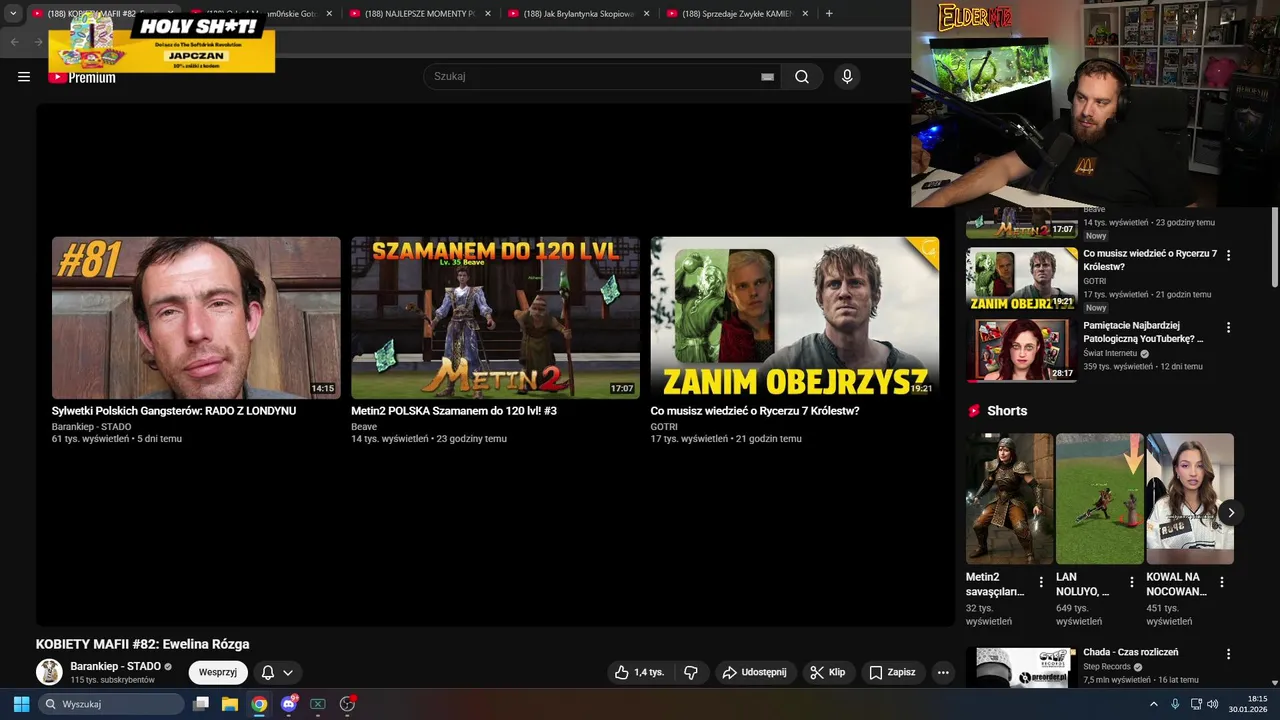The height and width of the screenshot is (720, 1280).
Task: Open Discord from the taskbar
Action: click(x=289, y=704)
